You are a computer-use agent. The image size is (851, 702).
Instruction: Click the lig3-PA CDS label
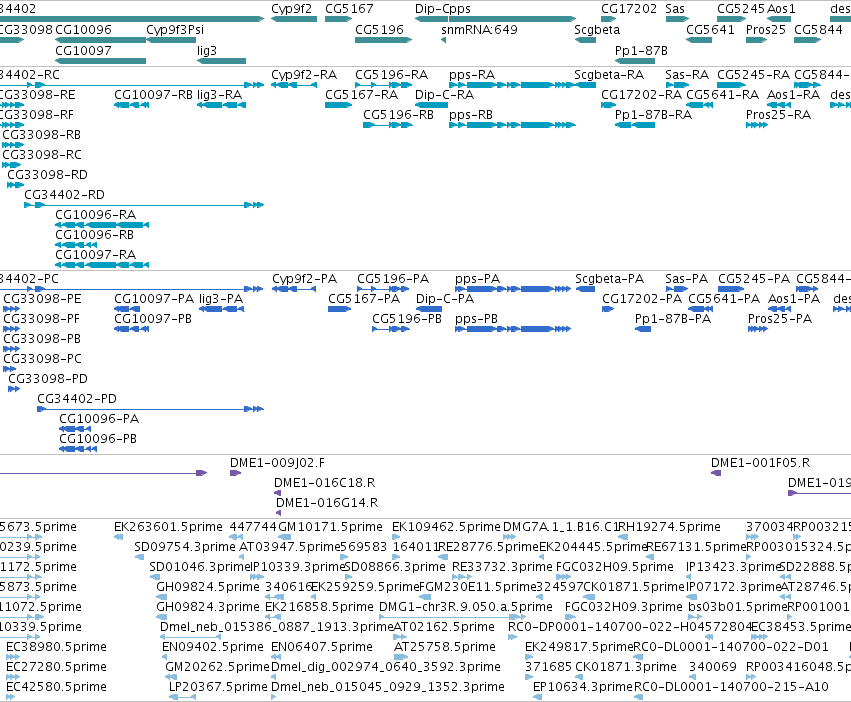(x=221, y=299)
